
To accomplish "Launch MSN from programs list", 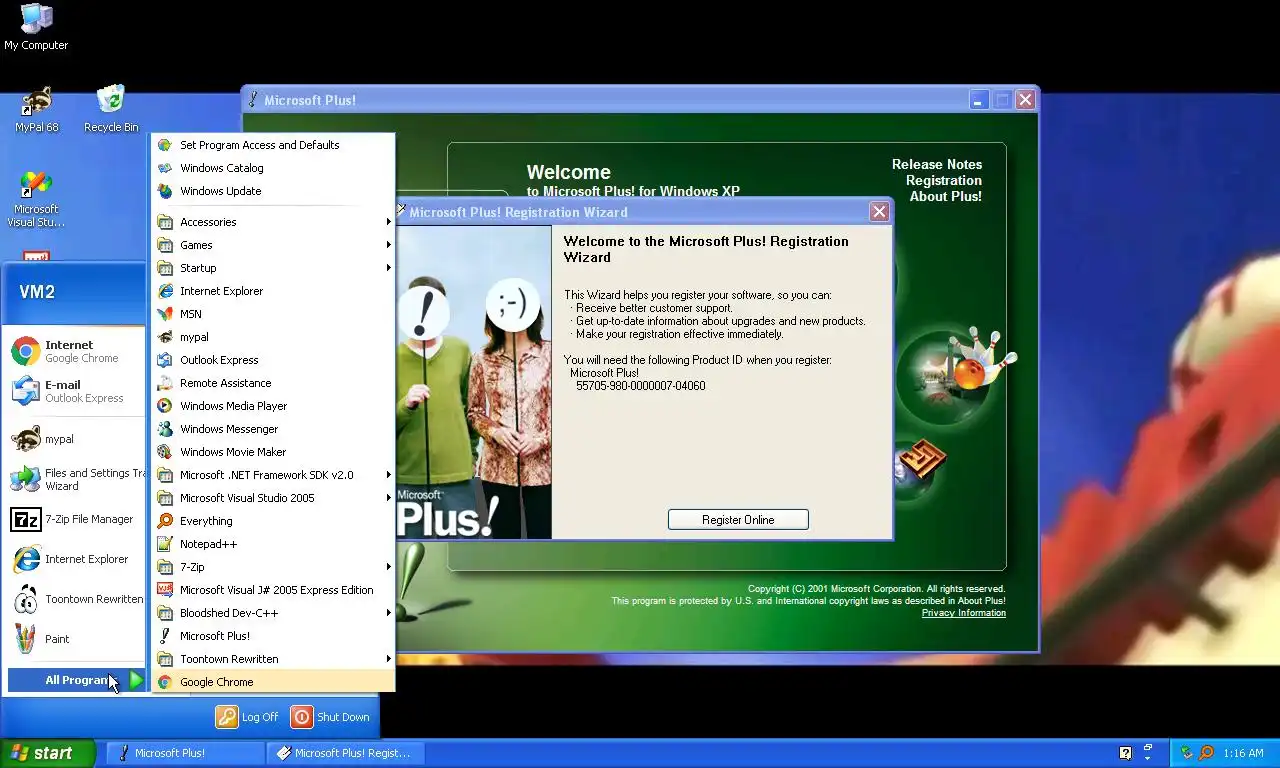I will (x=274, y=314).
